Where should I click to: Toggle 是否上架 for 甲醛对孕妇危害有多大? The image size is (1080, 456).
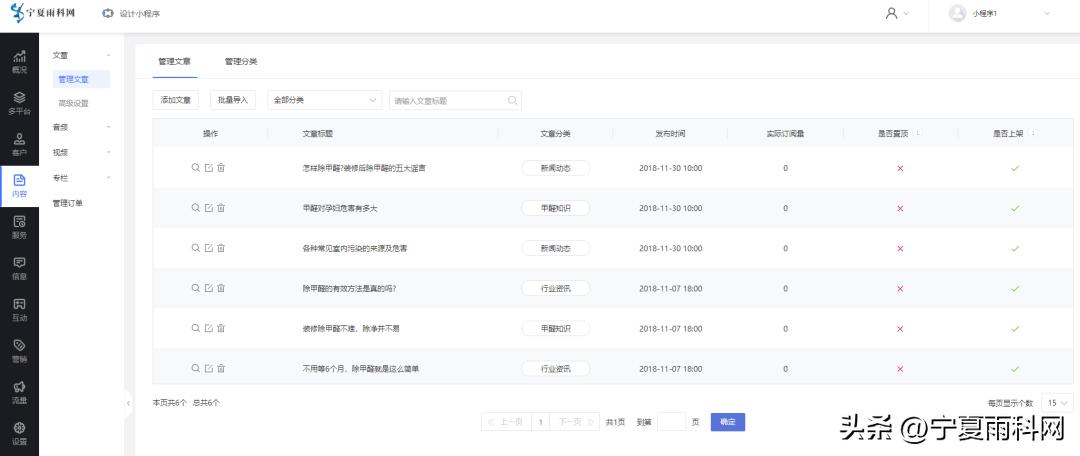pos(1014,208)
